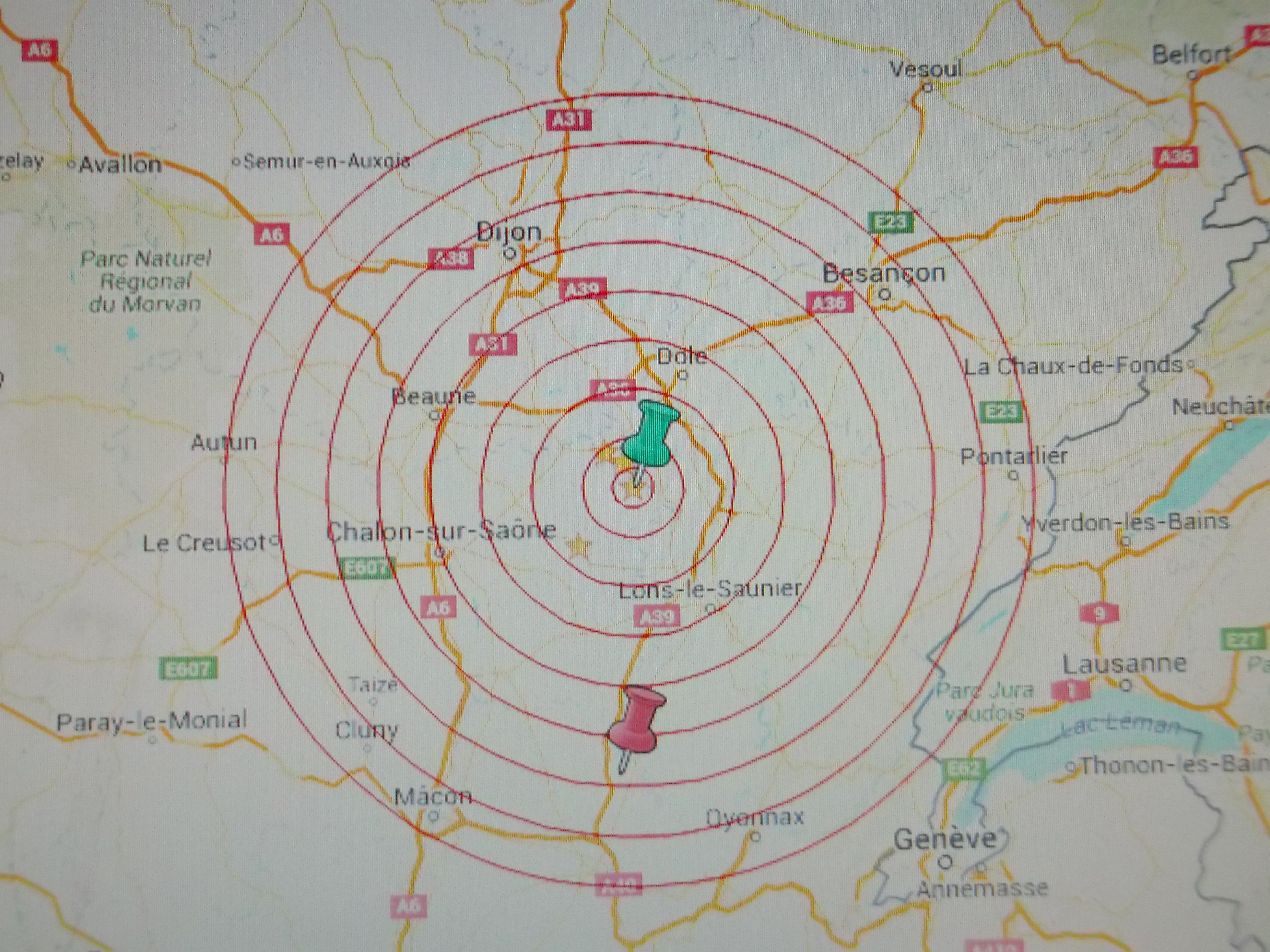This screenshot has height=952, width=1270.
Task: Click the Neuchâtel label at the right edge
Action: [1221, 407]
